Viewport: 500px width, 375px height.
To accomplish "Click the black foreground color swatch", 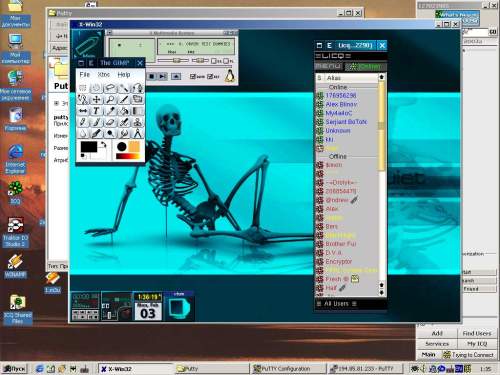I will [89, 147].
